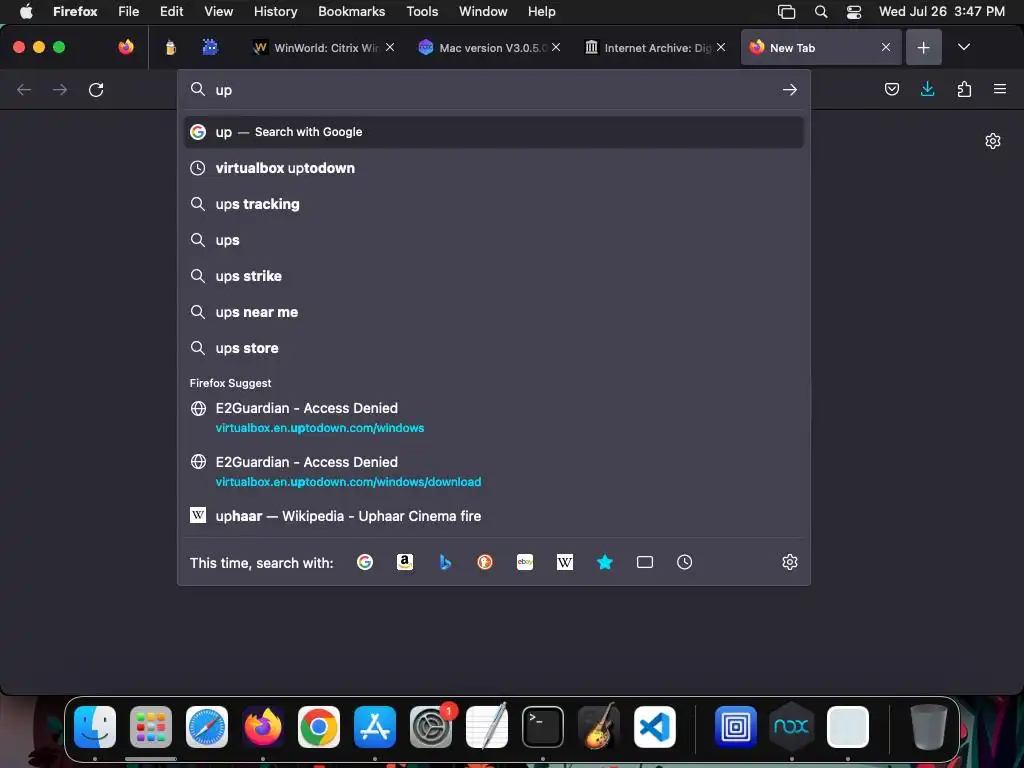The height and width of the screenshot is (768, 1024).
Task: Open Control Center in menu bar
Action: pos(854,11)
